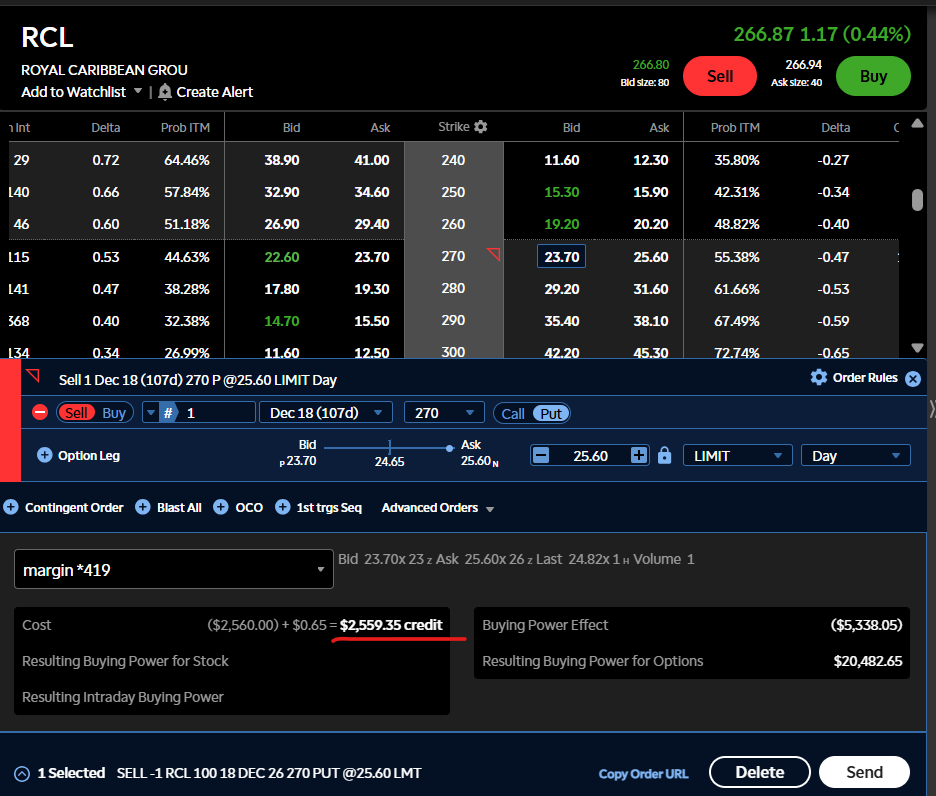Decrease limit price with minus button
Viewport: 936px width, 796px height.
coord(541,456)
